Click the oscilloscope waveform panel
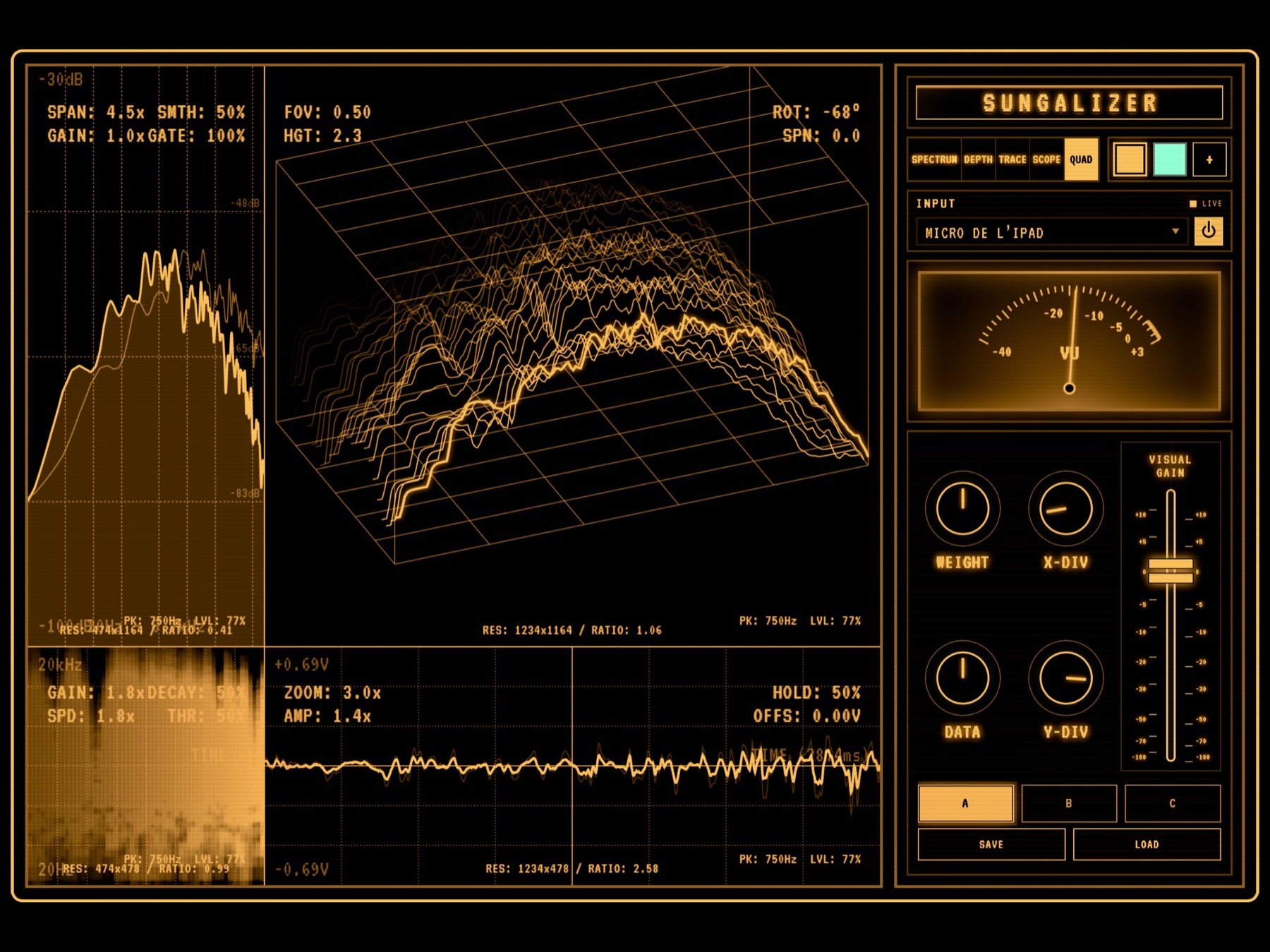Viewport: 1270px width, 952px height. tap(573, 766)
